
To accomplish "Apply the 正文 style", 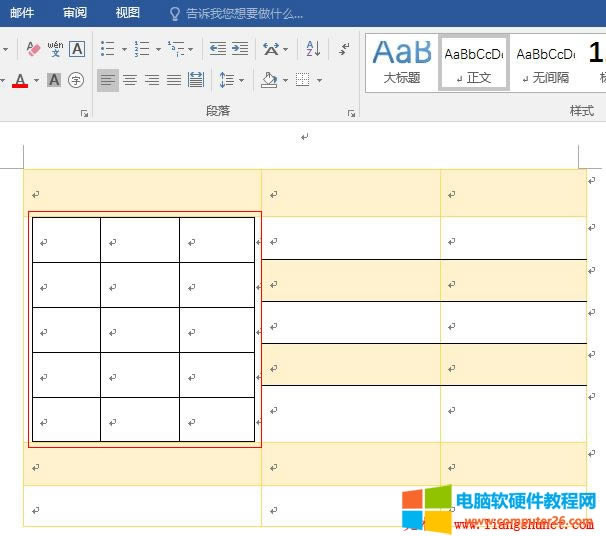I will pyautogui.click(x=474, y=63).
